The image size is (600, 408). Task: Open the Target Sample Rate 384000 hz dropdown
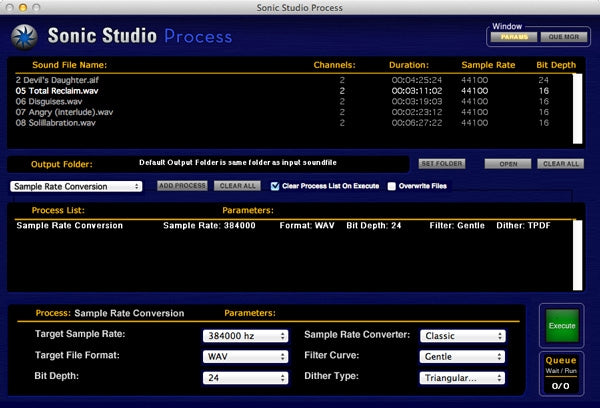point(245,336)
